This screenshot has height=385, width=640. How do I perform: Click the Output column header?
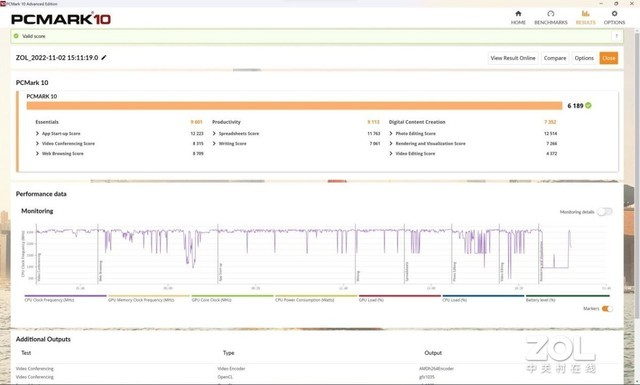point(433,353)
